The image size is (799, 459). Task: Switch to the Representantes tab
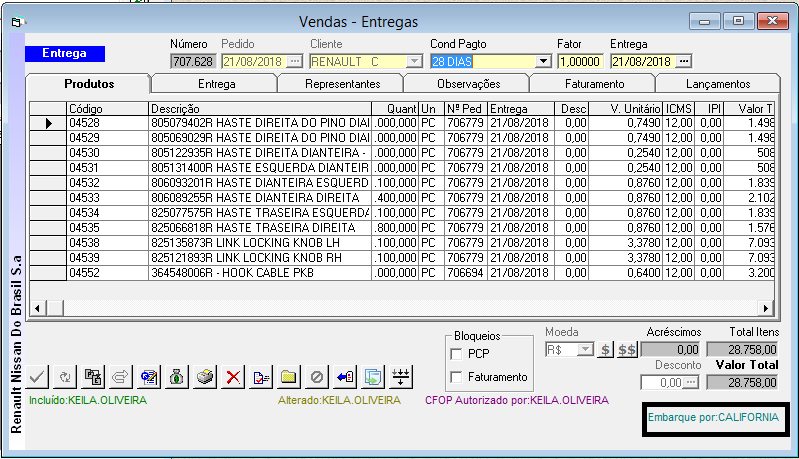pos(342,84)
